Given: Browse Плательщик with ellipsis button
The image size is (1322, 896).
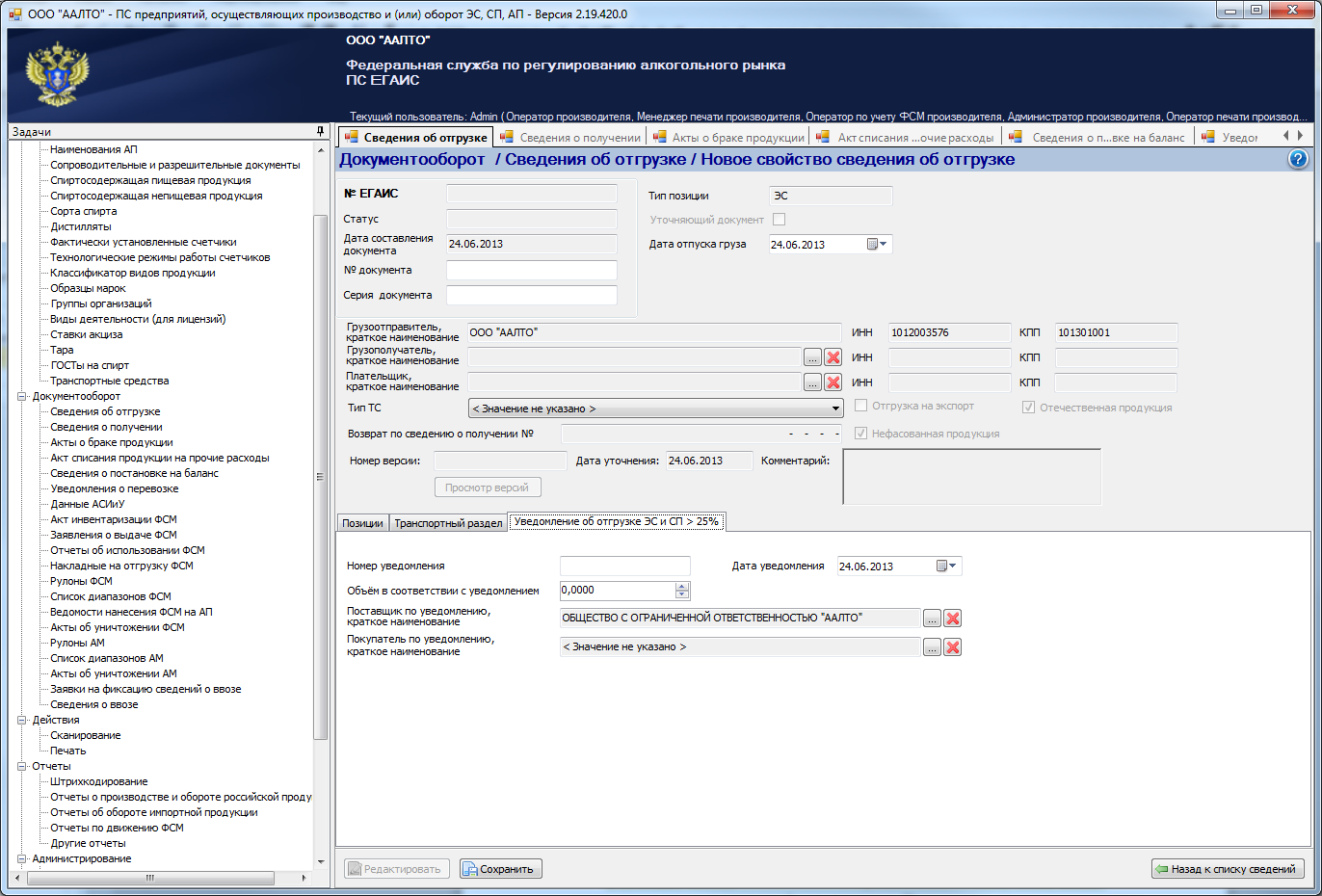Looking at the screenshot, I should 813,382.
